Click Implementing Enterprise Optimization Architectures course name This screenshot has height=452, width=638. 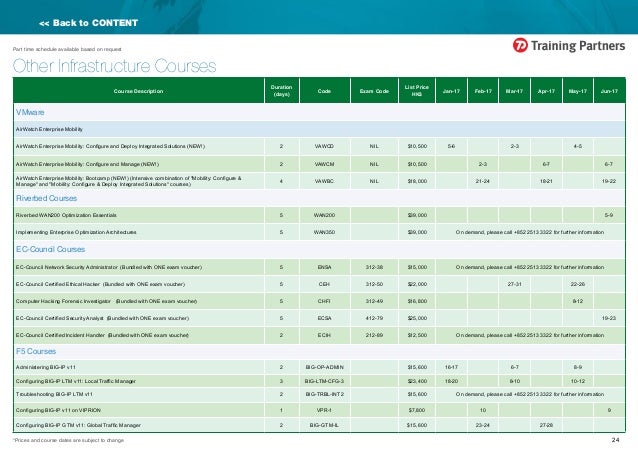click(x=76, y=232)
